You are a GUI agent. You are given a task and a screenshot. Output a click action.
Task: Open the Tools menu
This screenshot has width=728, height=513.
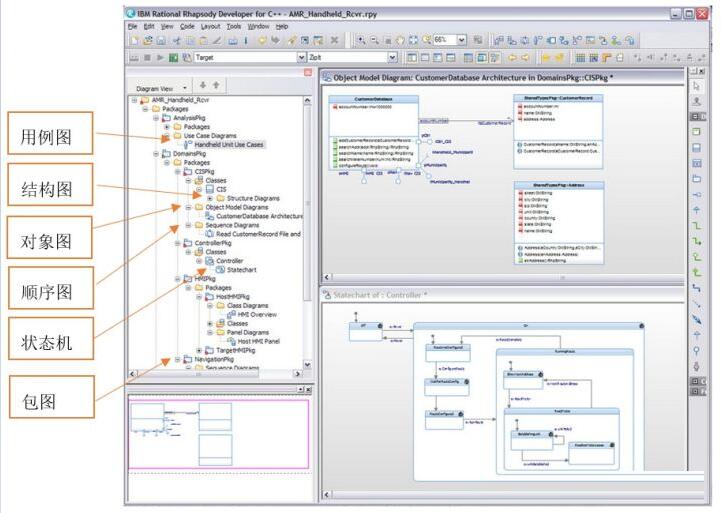coord(234,26)
